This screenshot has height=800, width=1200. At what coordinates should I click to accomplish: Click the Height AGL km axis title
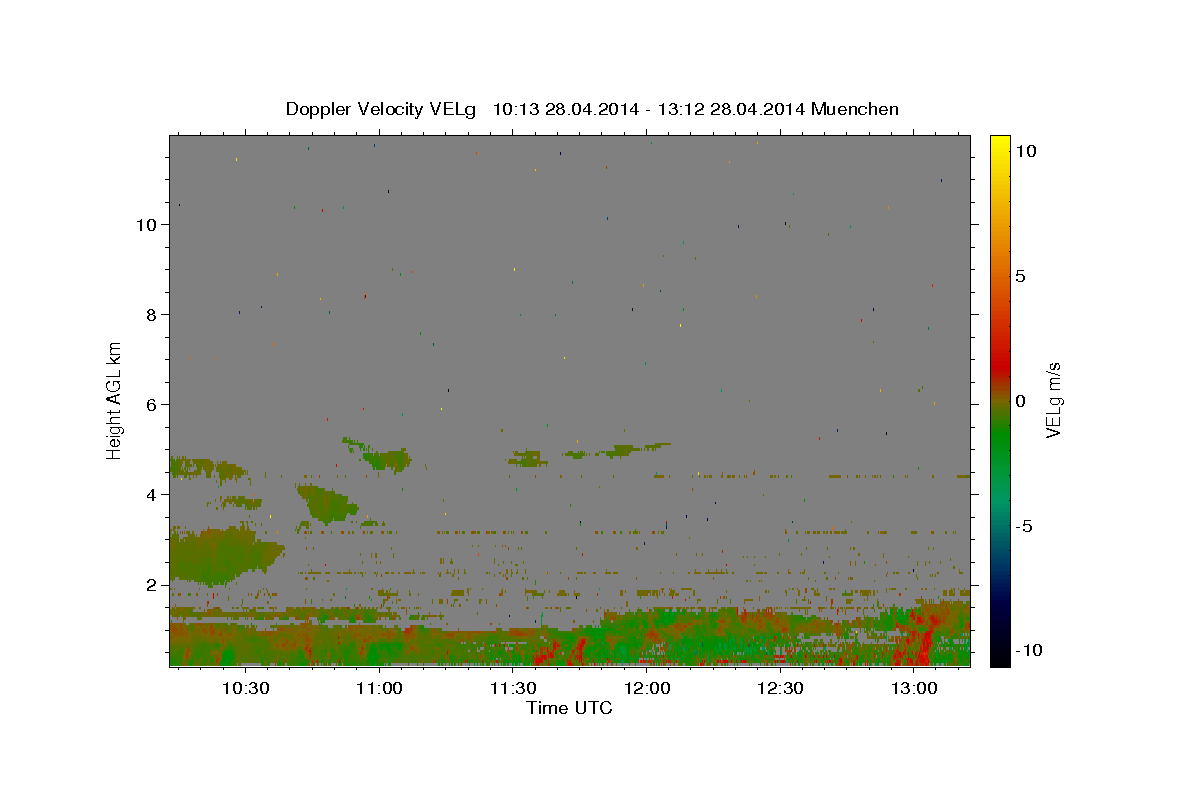[x=115, y=400]
